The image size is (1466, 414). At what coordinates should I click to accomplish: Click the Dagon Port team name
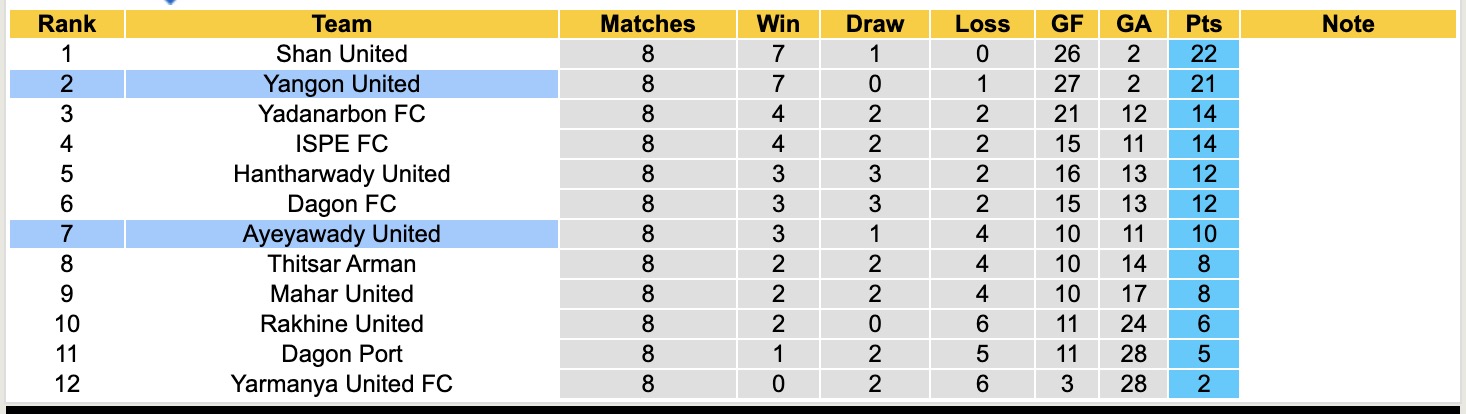341,354
